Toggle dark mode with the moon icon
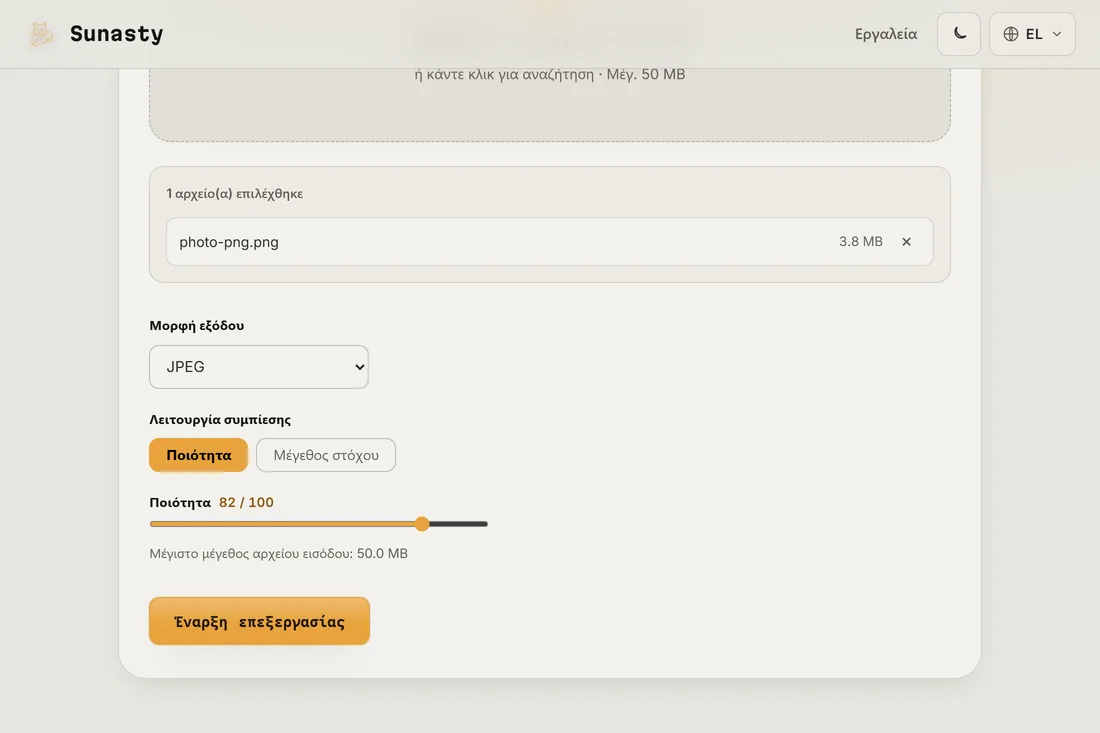Viewport: 1100px width, 733px height. point(959,34)
